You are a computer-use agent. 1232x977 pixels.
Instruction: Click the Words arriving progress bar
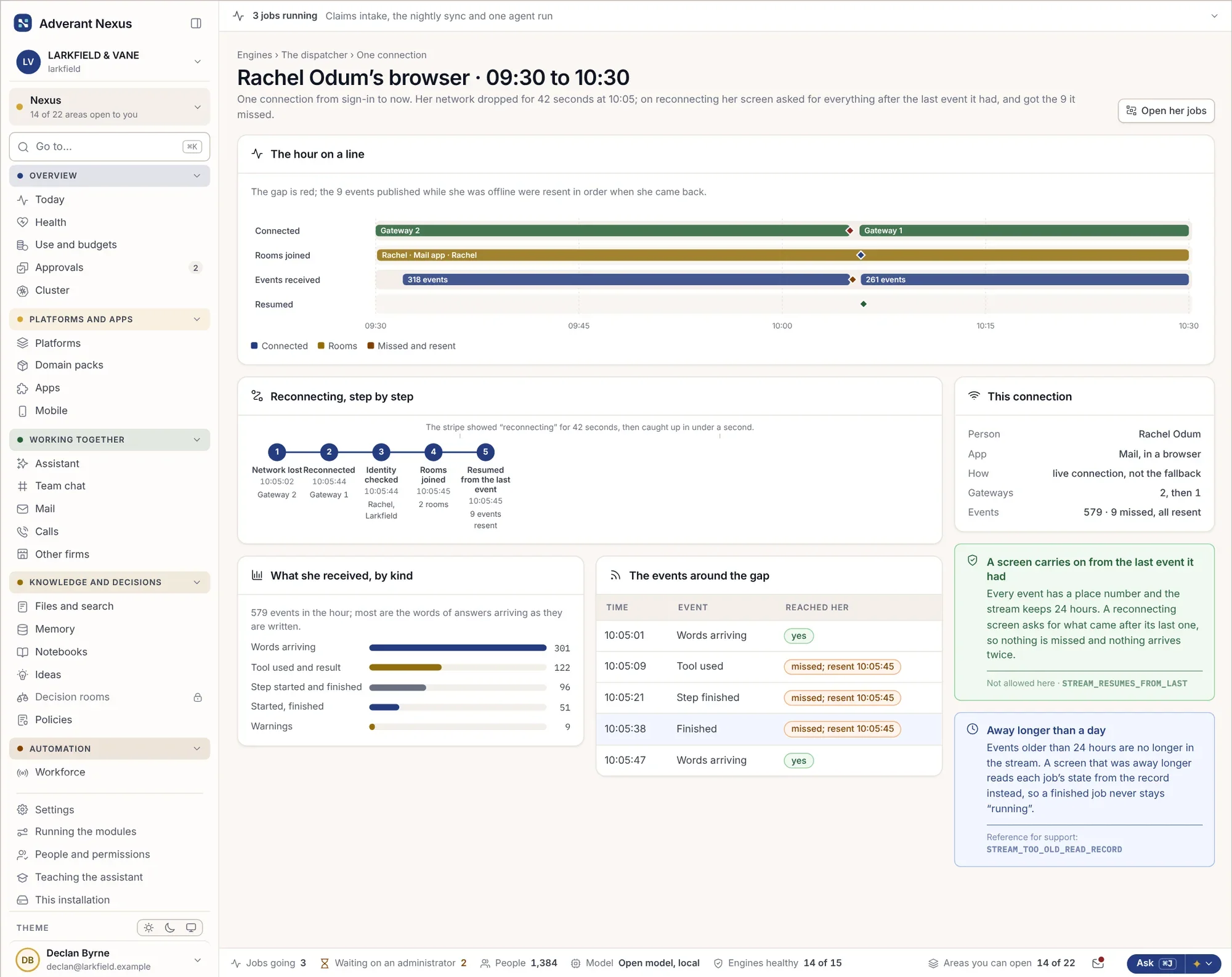point(458,648)
